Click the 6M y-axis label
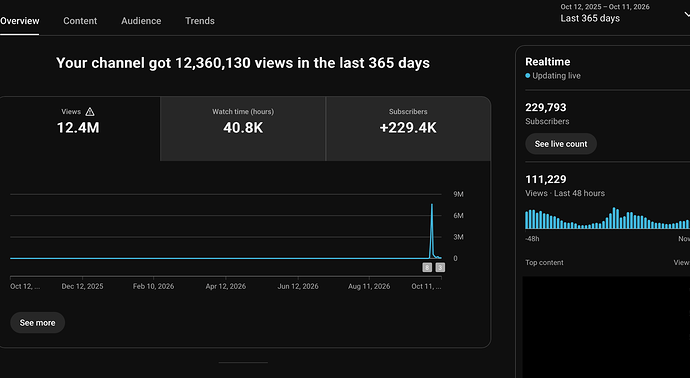Screen dimensions: 690x378 pyautogui.click(x=459, y=215)
